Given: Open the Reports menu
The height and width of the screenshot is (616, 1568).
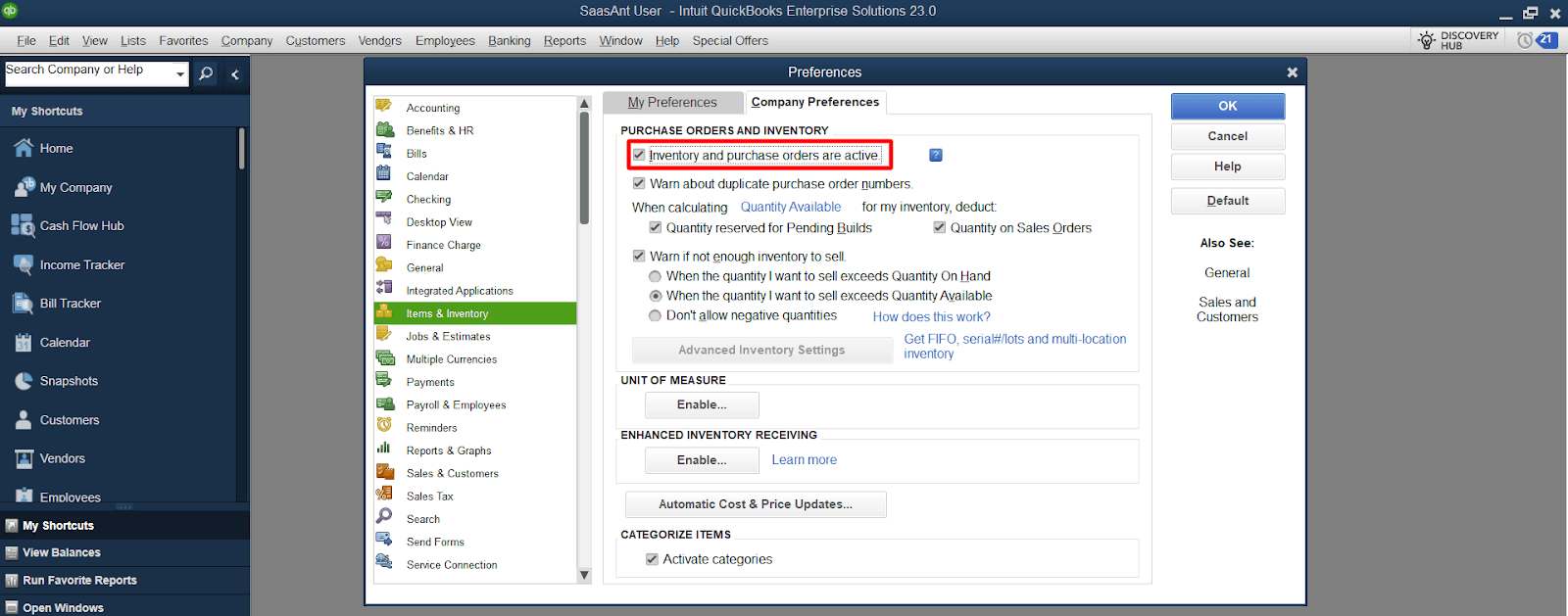Looking at the screenshot, I should click(565, 40).
